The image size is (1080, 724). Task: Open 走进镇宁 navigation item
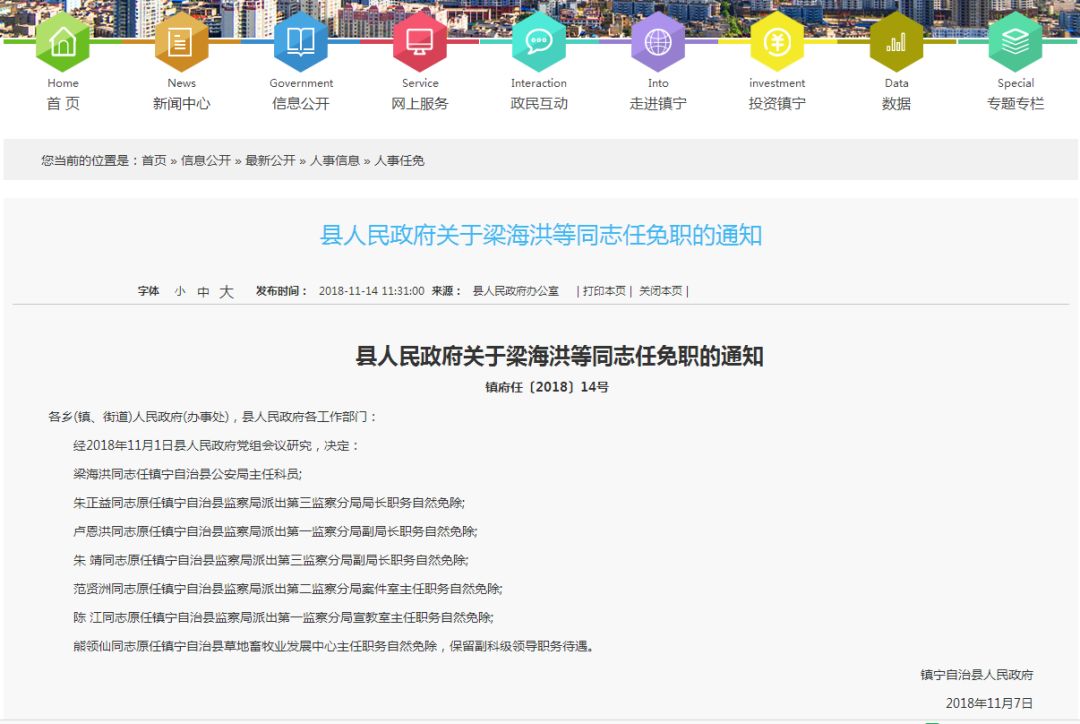tap(658, 104)
